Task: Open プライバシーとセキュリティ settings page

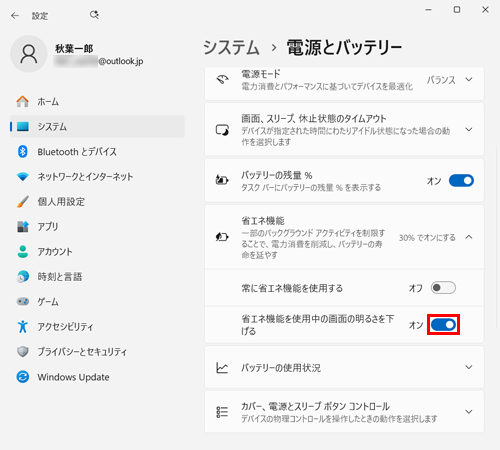Action: click(97, 352)
